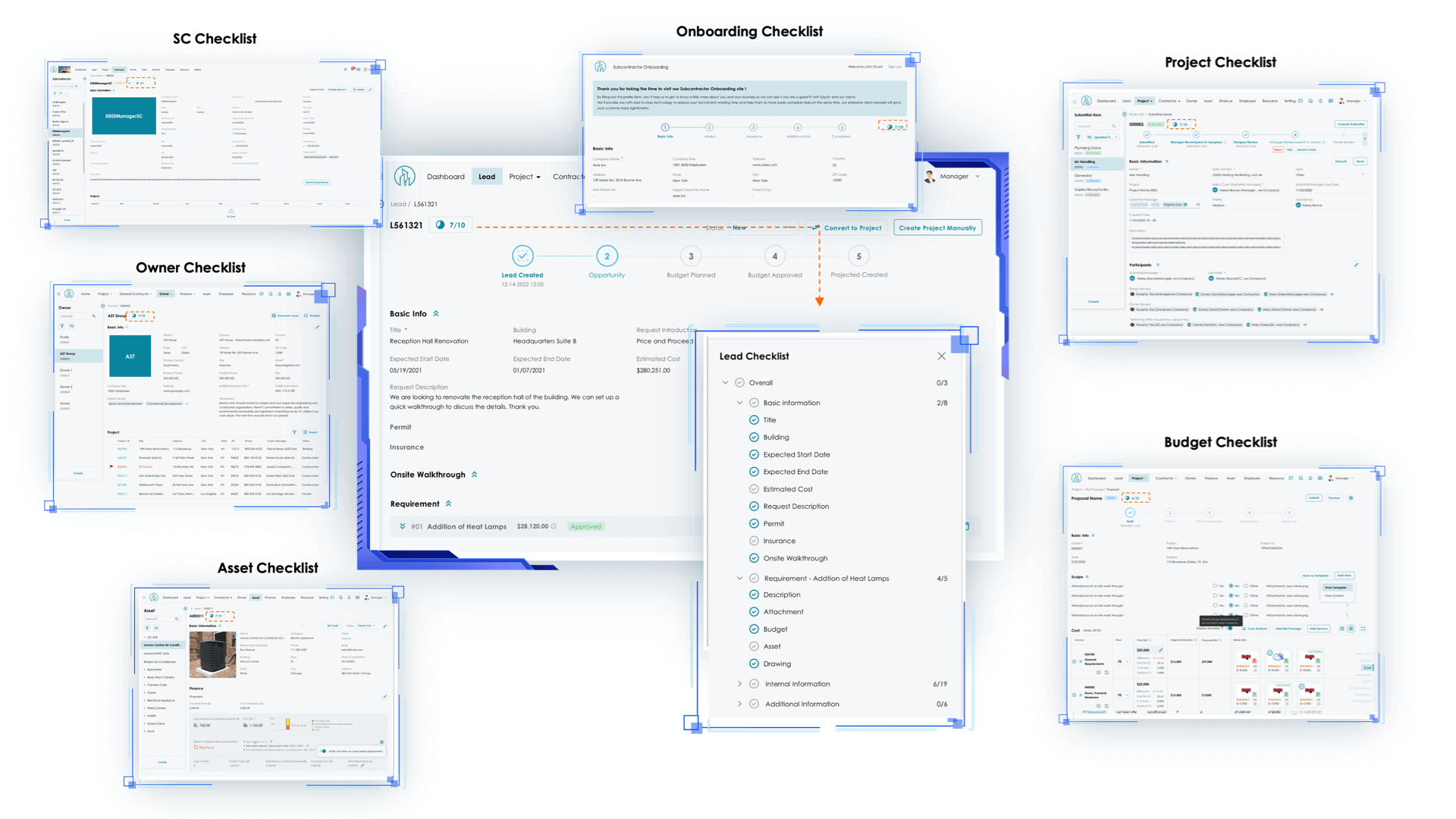Click the Lead Created step checkmark icon
Image resolution: width=1456 pixels, height=819 pixels.
pyautogui.click(x=522, y=256)
